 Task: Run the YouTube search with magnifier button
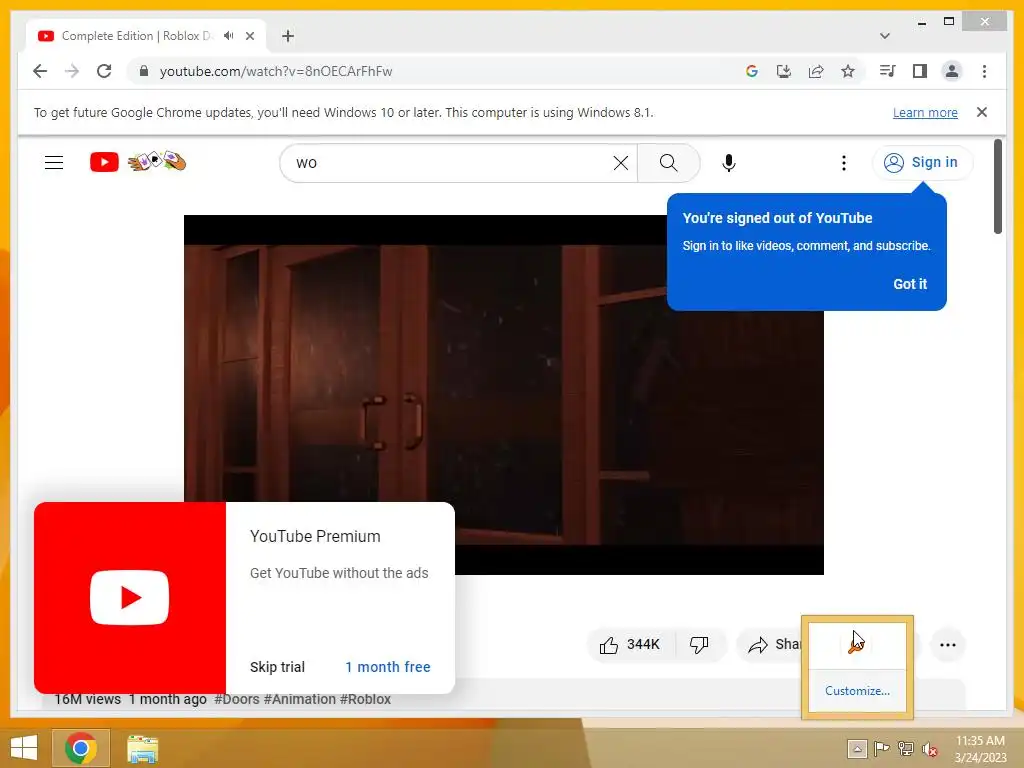click(x=668, y=163)
